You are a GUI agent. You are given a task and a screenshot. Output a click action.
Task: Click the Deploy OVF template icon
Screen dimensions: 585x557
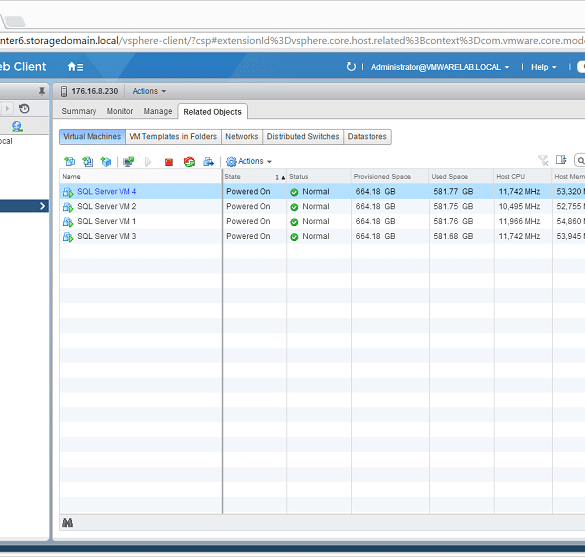pos(106,161)
